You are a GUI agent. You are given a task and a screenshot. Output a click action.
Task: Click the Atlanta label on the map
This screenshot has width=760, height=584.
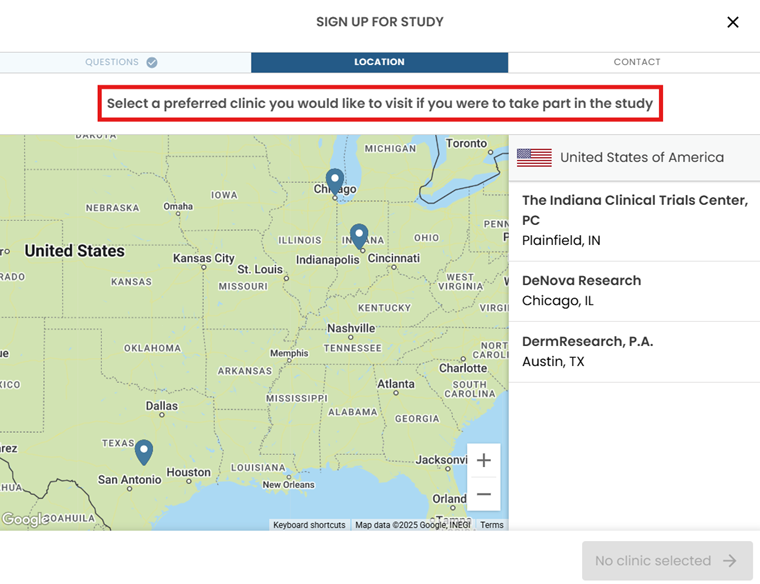pyautogui.click(x=396, y=384)
